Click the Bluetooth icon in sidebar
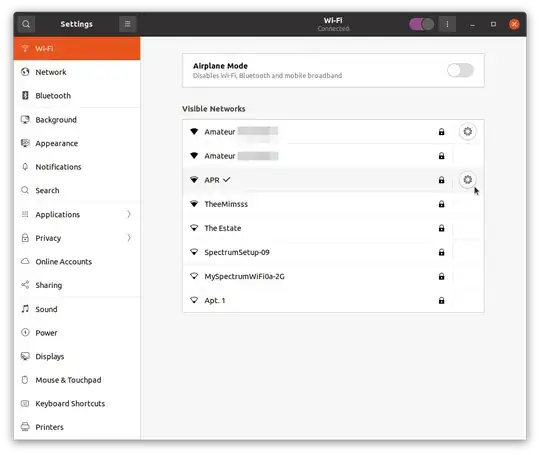Image resolution: width=540 pixels, height=455 pixels. tap(25, 95)
